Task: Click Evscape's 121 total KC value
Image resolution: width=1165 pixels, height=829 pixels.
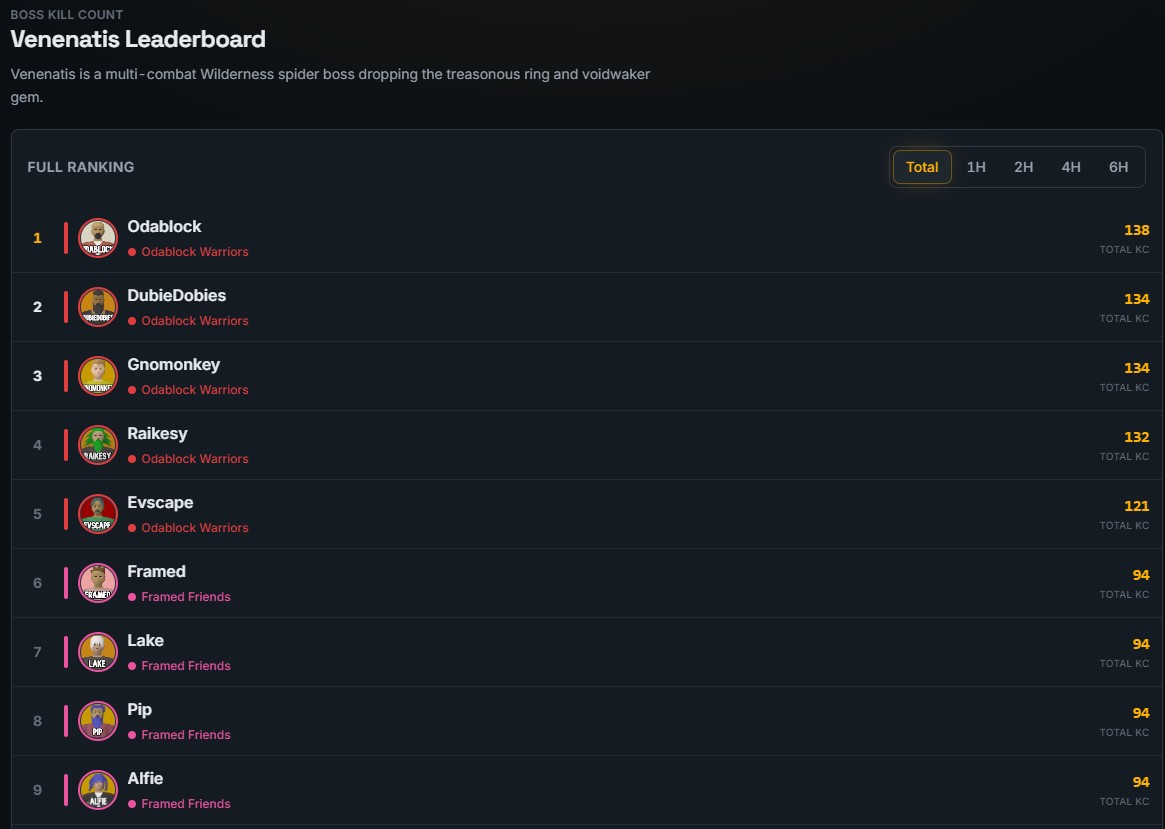Action: point(1137,507)
